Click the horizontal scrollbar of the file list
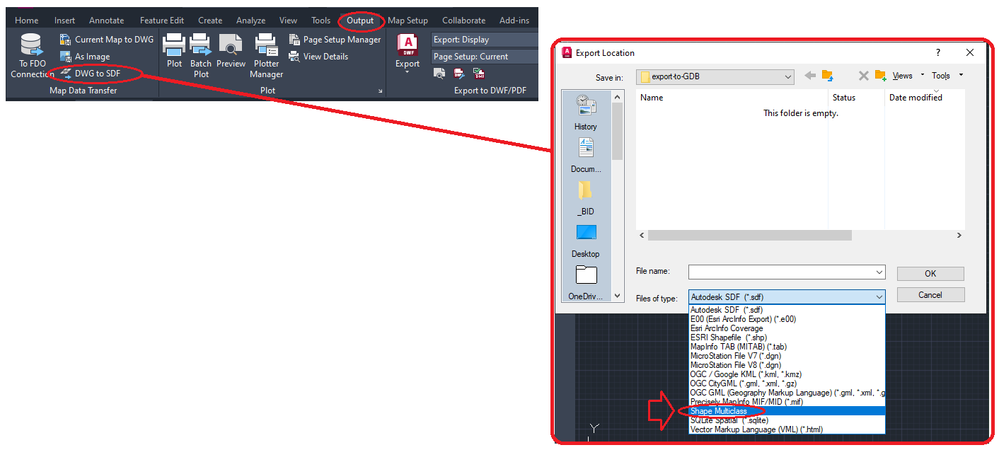 point(749,235)
